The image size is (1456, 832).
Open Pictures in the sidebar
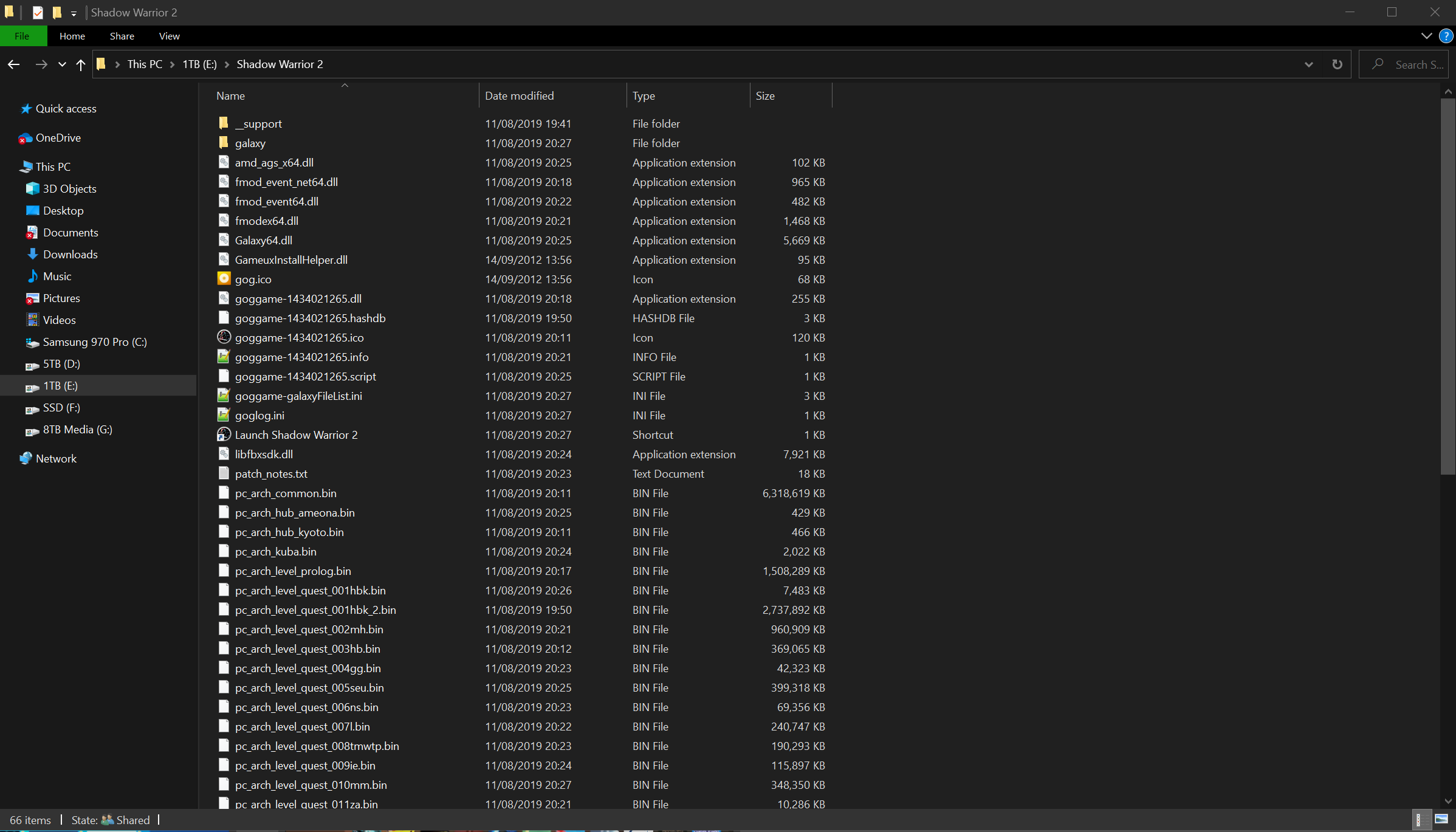[61, 298]
